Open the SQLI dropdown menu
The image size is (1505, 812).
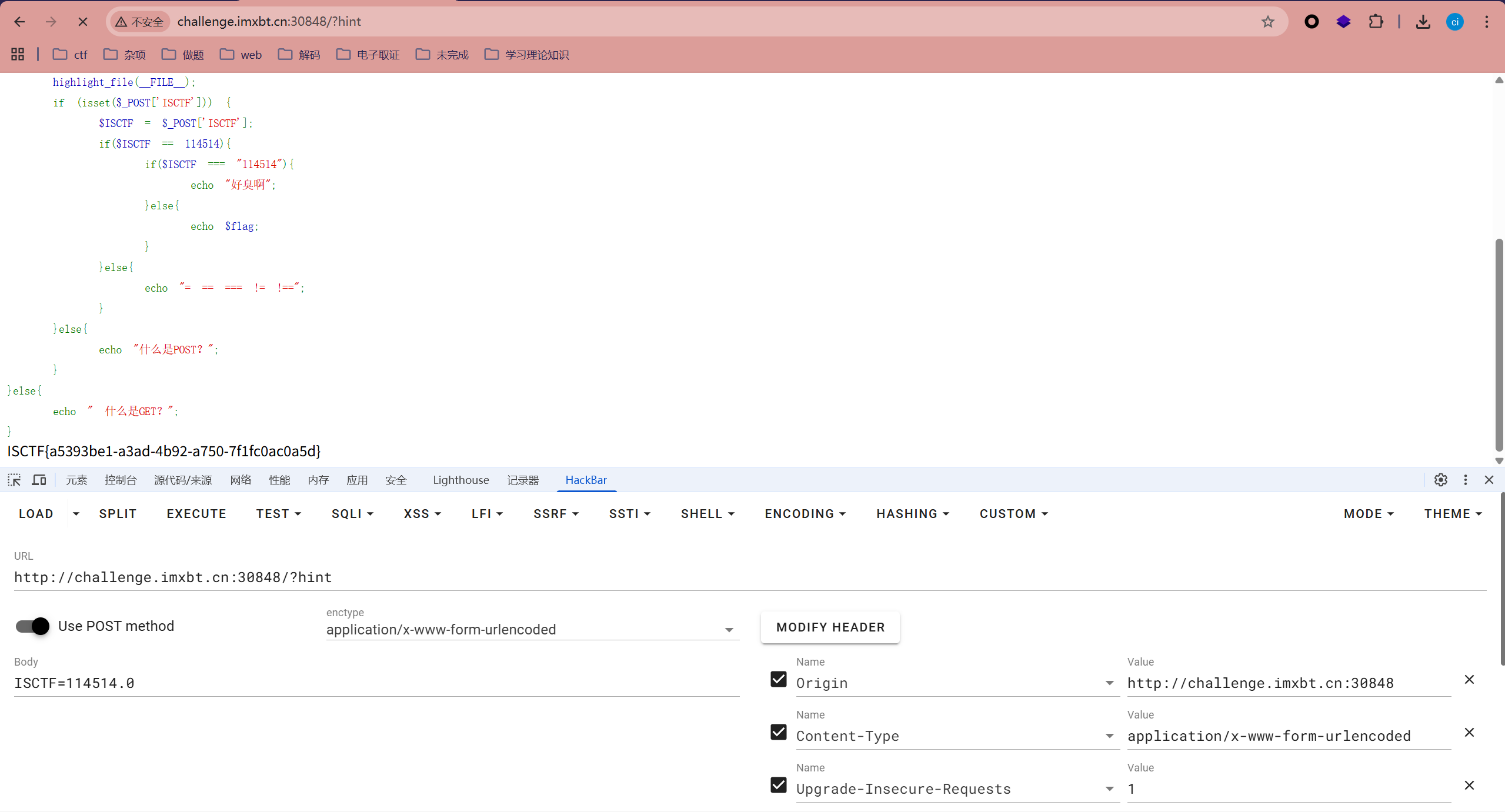(x=352, y=514)
